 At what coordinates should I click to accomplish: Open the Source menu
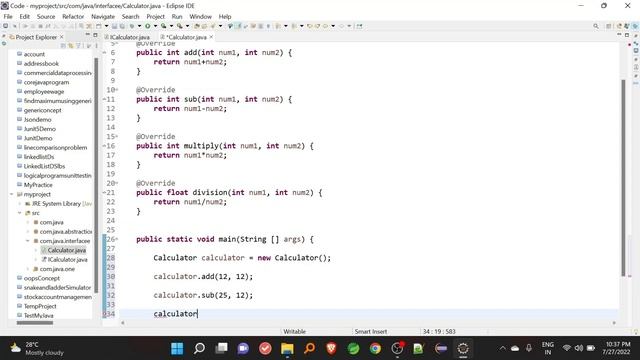tap(46, 16)
